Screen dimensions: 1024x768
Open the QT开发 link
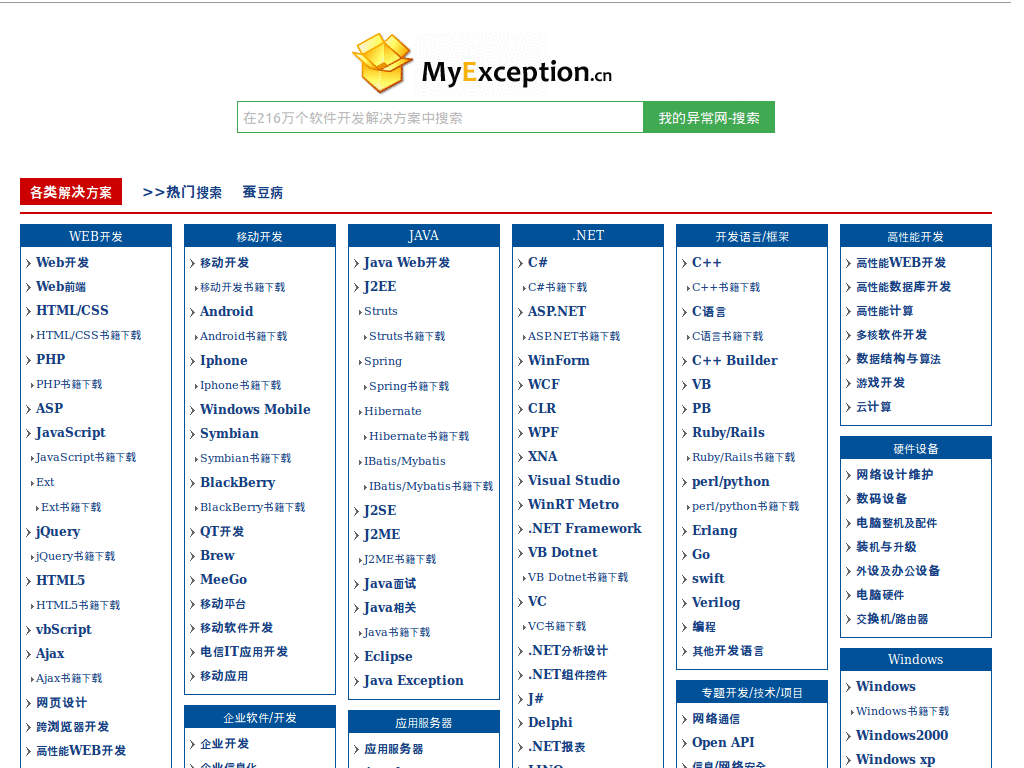pyautogui.click(x=222, y=532)
